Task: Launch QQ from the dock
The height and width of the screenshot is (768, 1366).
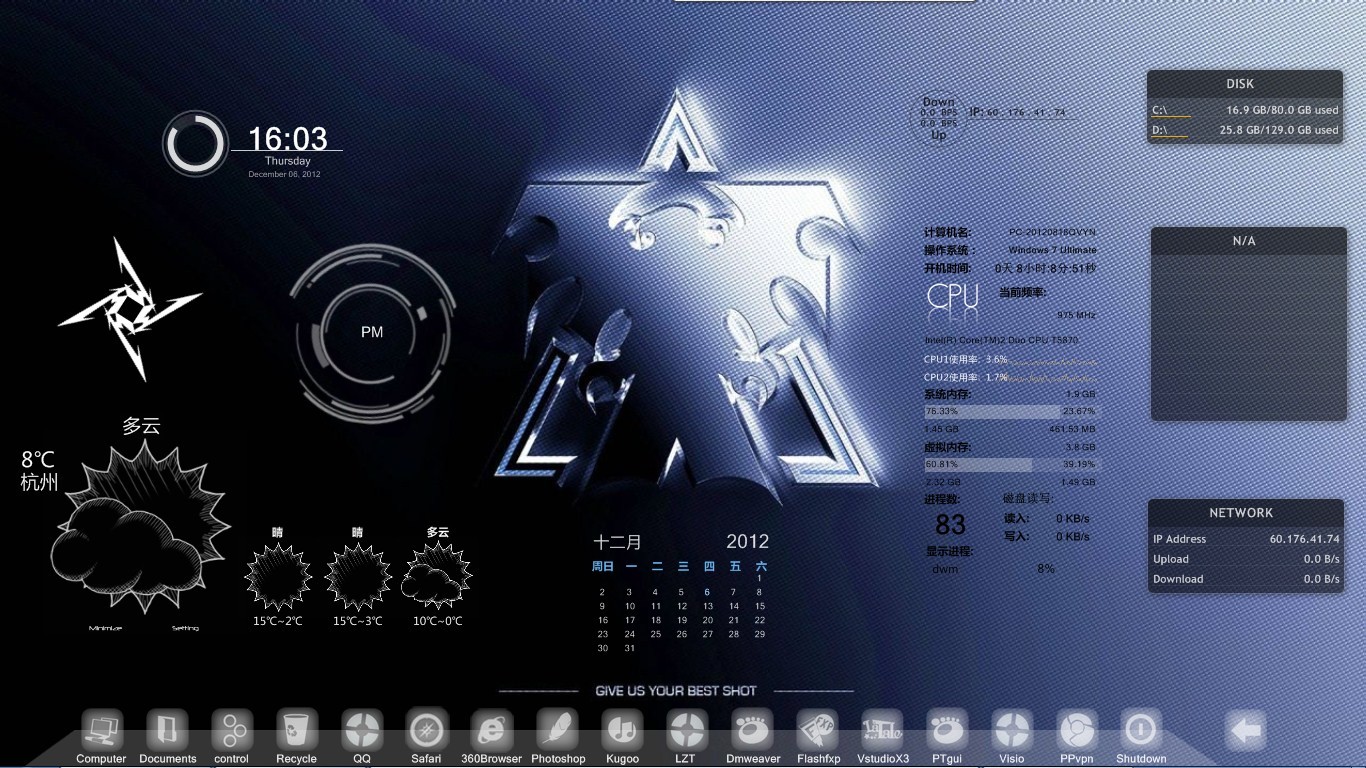Action: click(361, 730)
